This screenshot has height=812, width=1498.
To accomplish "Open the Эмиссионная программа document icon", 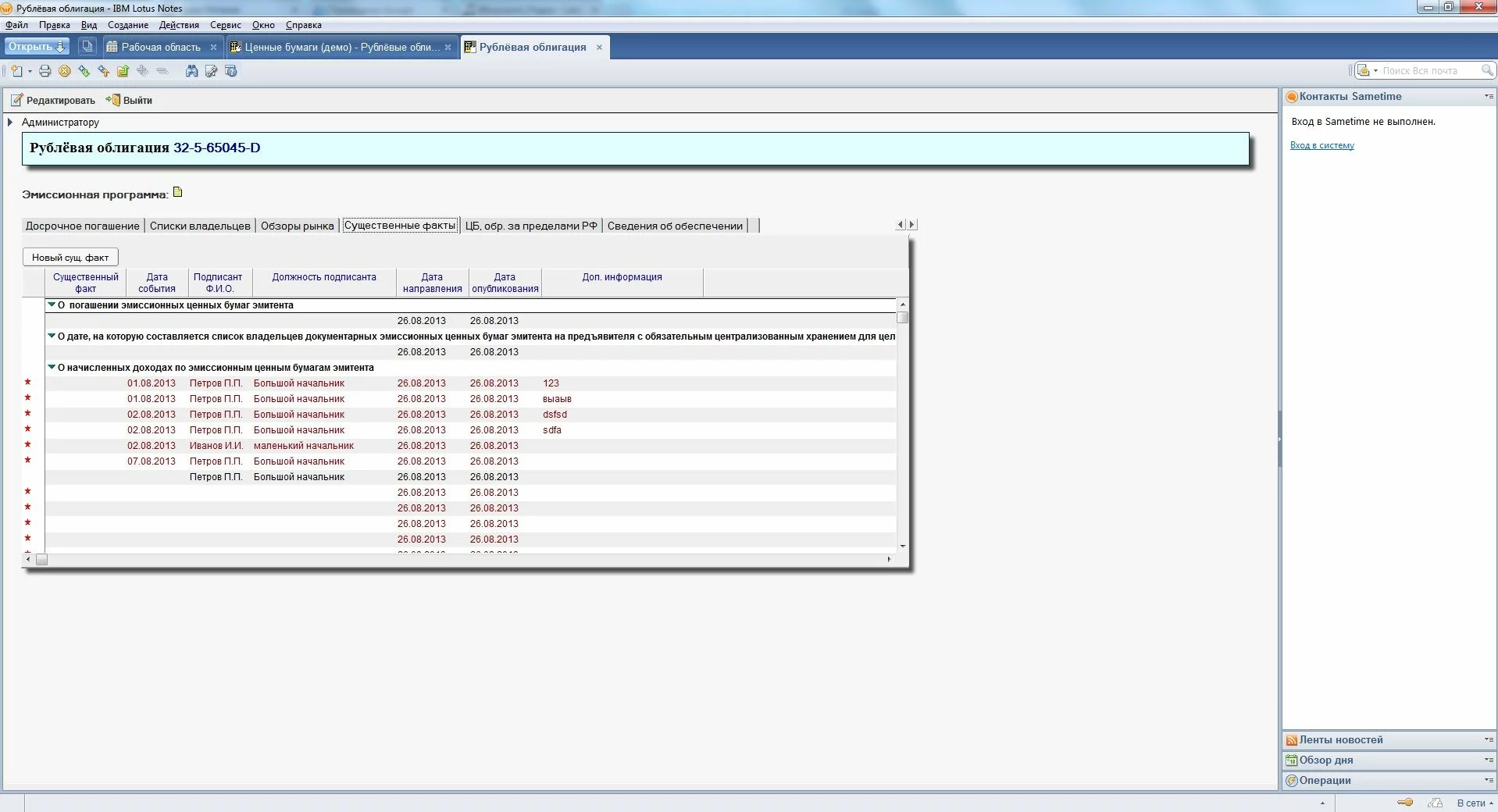I will (x=178, y=192).
